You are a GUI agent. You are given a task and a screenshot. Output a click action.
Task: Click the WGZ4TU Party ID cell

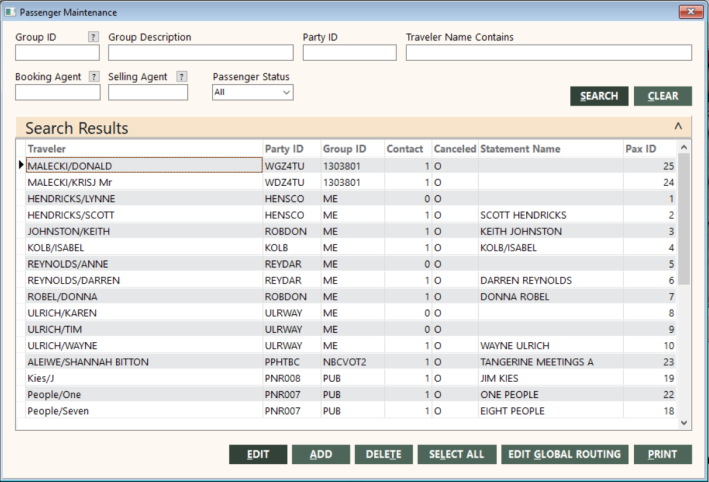tap(292, 166)
